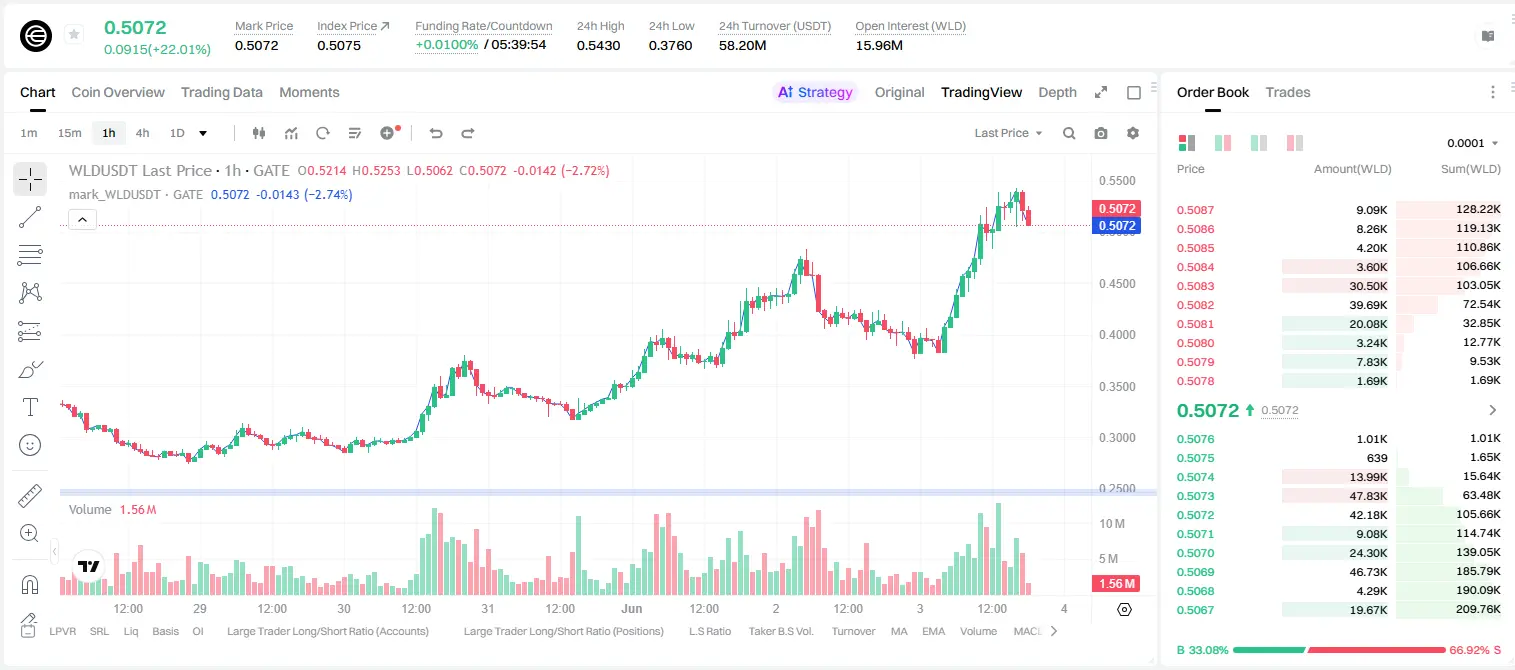The image size is (1515, 670).
Task: Open the emoji sticker tool
Action: click(30, 445)
